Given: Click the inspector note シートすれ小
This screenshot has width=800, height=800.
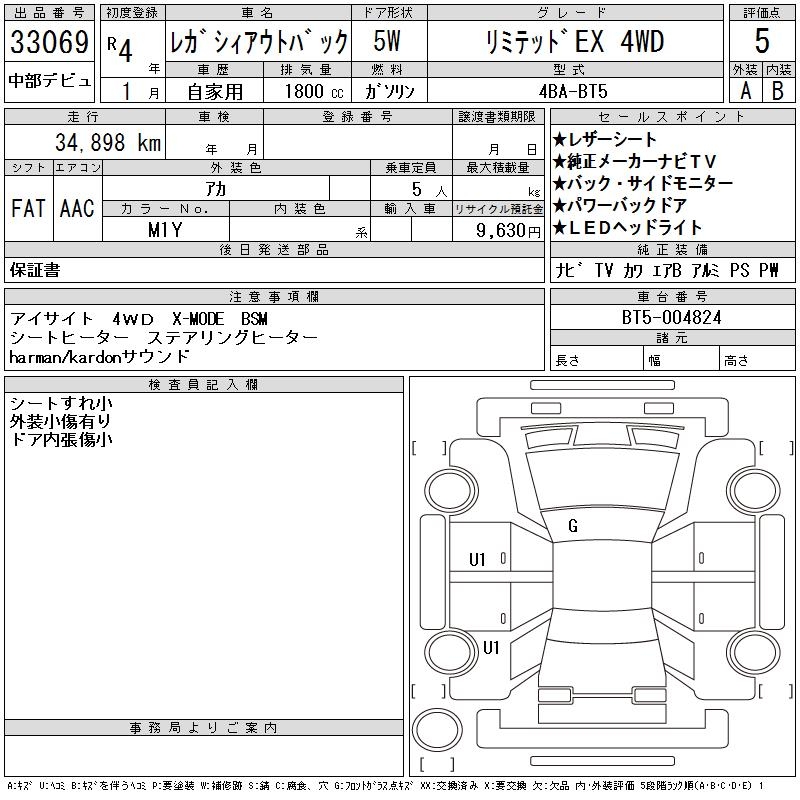Looking at the screenshot, I should [x=61, y=404].
